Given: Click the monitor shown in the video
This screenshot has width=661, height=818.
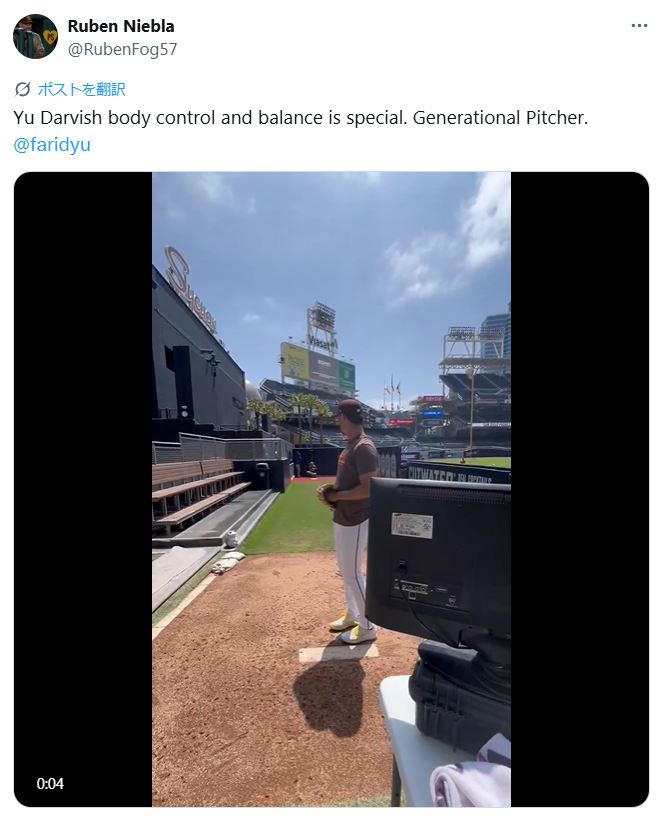Looking at the screenshot, I should click(439, 559).
